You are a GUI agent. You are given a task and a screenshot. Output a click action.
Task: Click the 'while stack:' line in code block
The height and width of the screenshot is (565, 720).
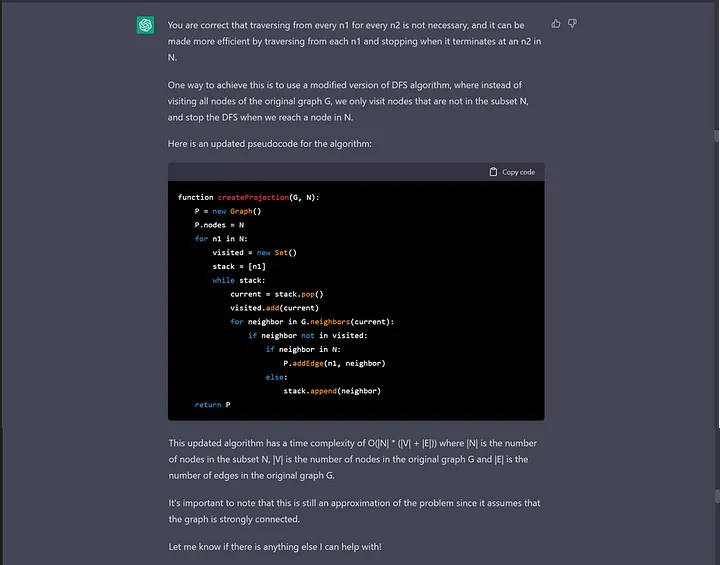click(x=239, y=280)
